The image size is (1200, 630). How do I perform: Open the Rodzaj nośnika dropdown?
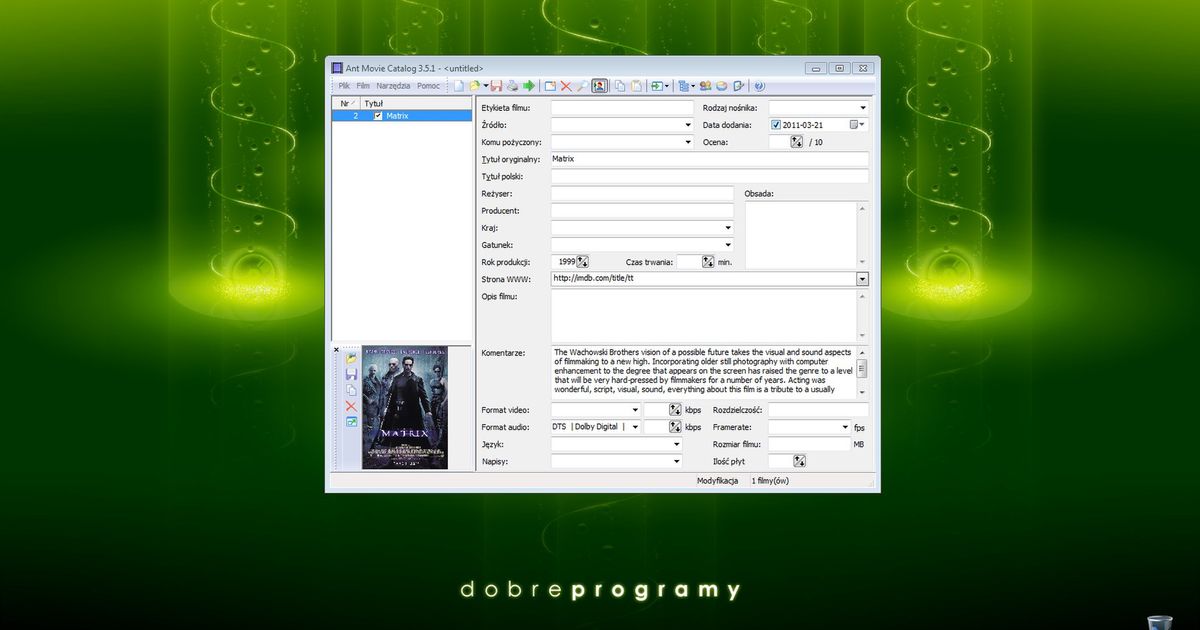tap(864, 107)
